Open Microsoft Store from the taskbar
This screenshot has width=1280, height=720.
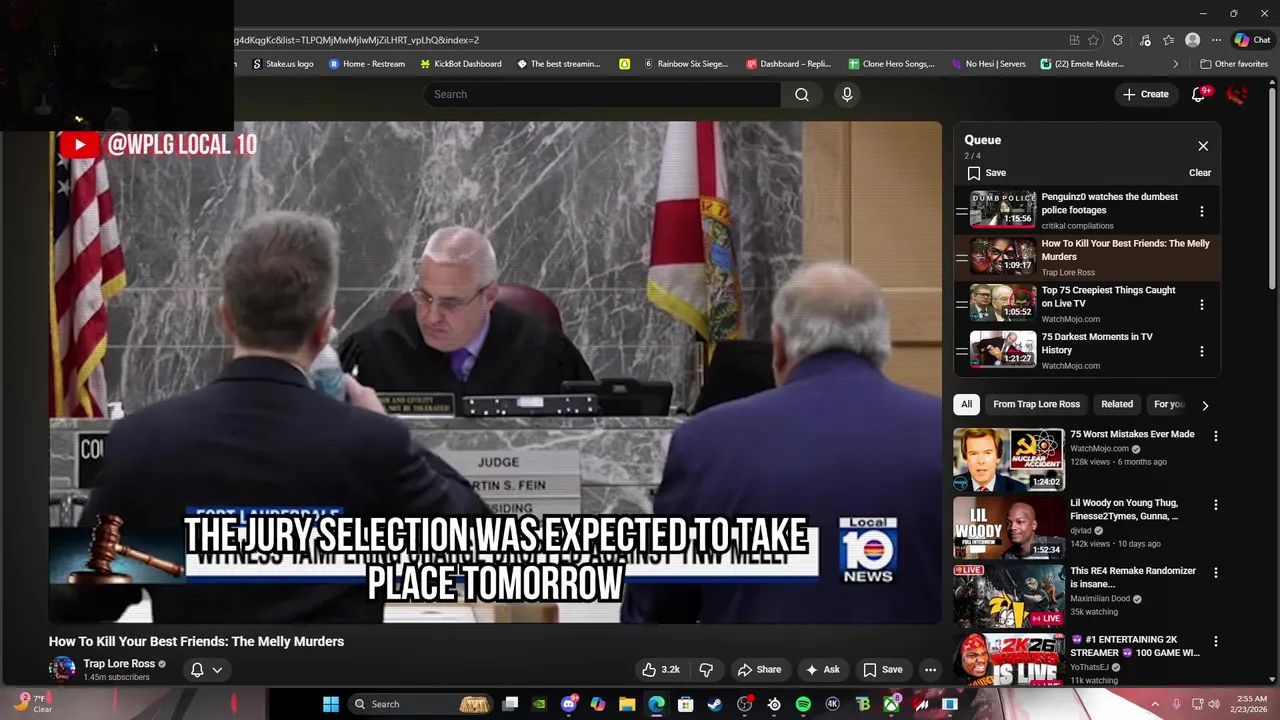coord(686,704)
